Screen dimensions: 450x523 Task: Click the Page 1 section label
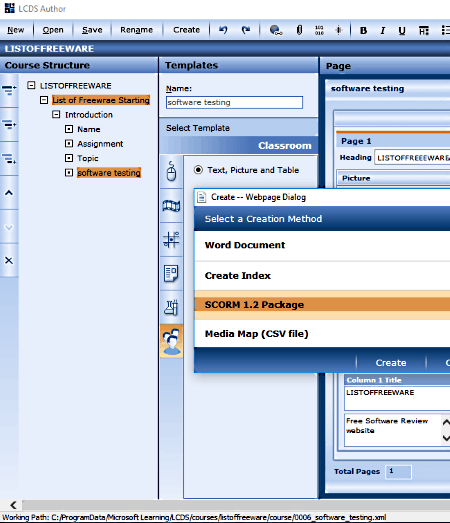356,141
